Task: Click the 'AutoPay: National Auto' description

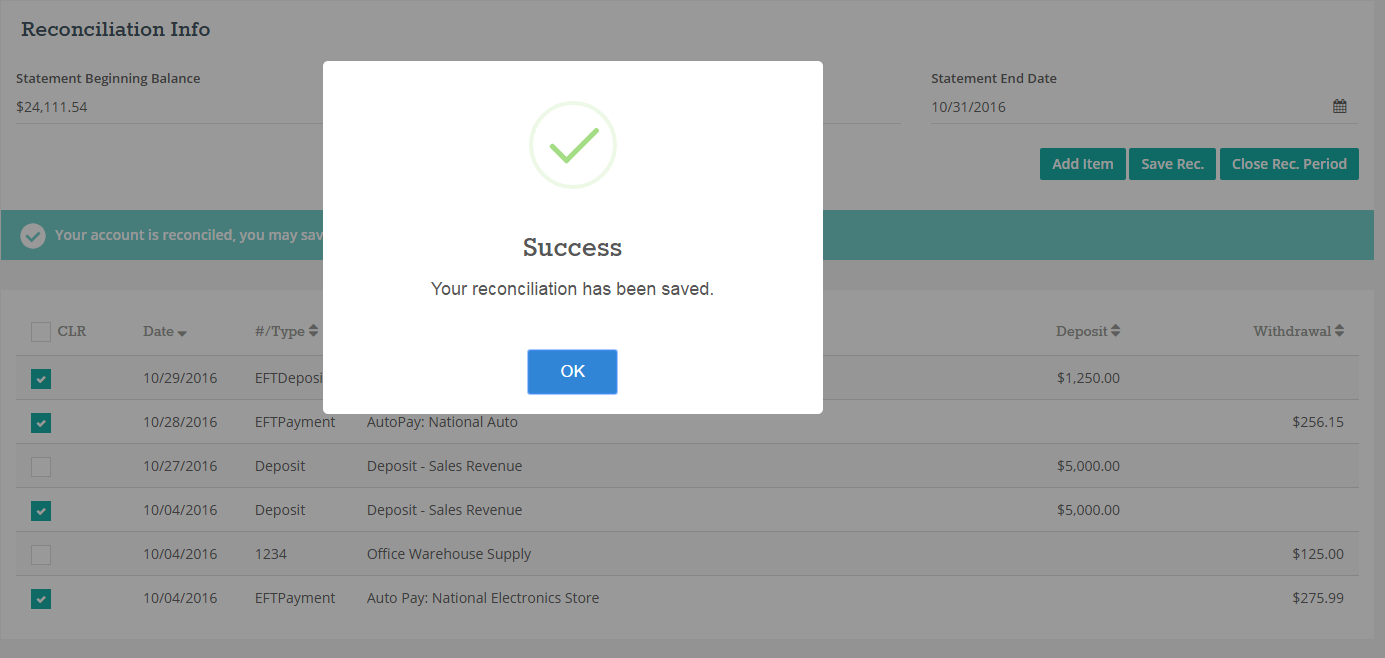Action: click(x=442, y=422)
